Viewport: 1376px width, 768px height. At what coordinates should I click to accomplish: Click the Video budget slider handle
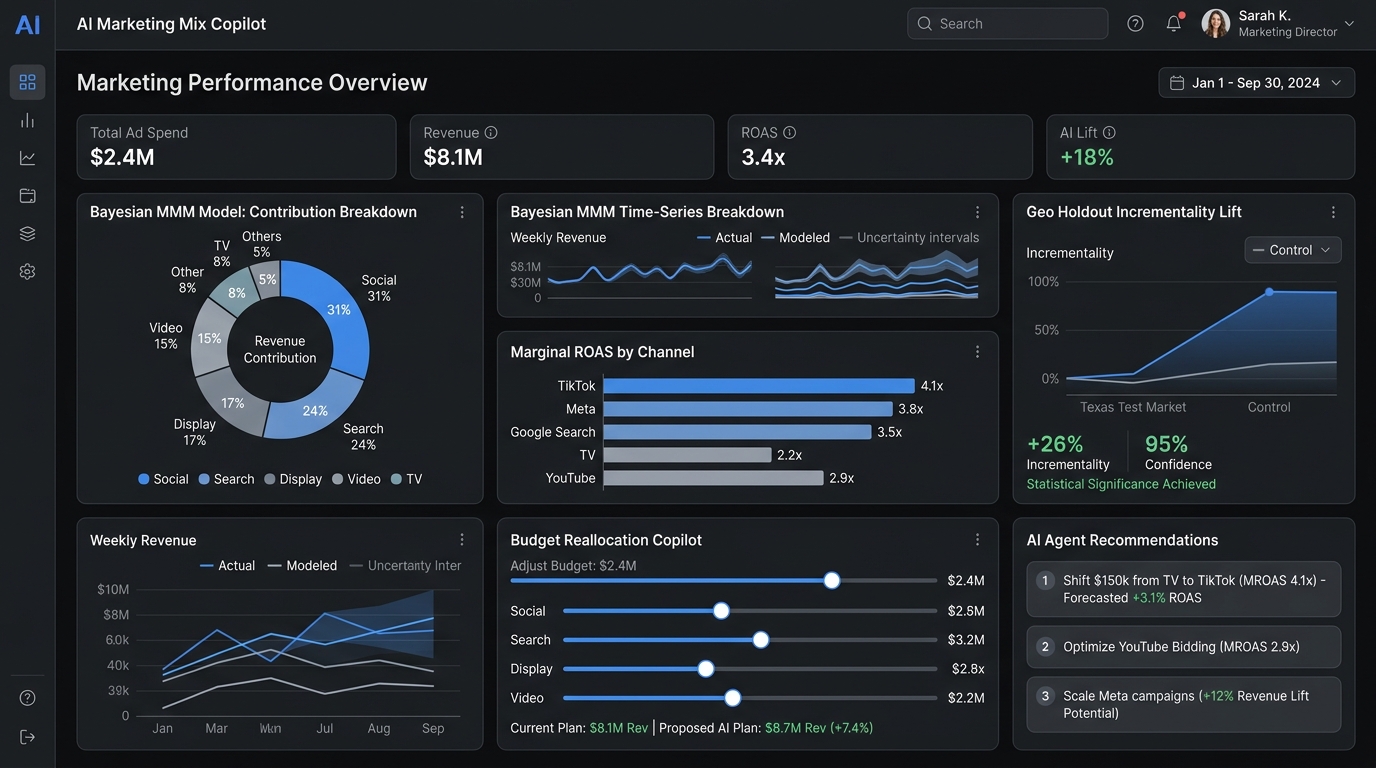(x=732, y=698)
